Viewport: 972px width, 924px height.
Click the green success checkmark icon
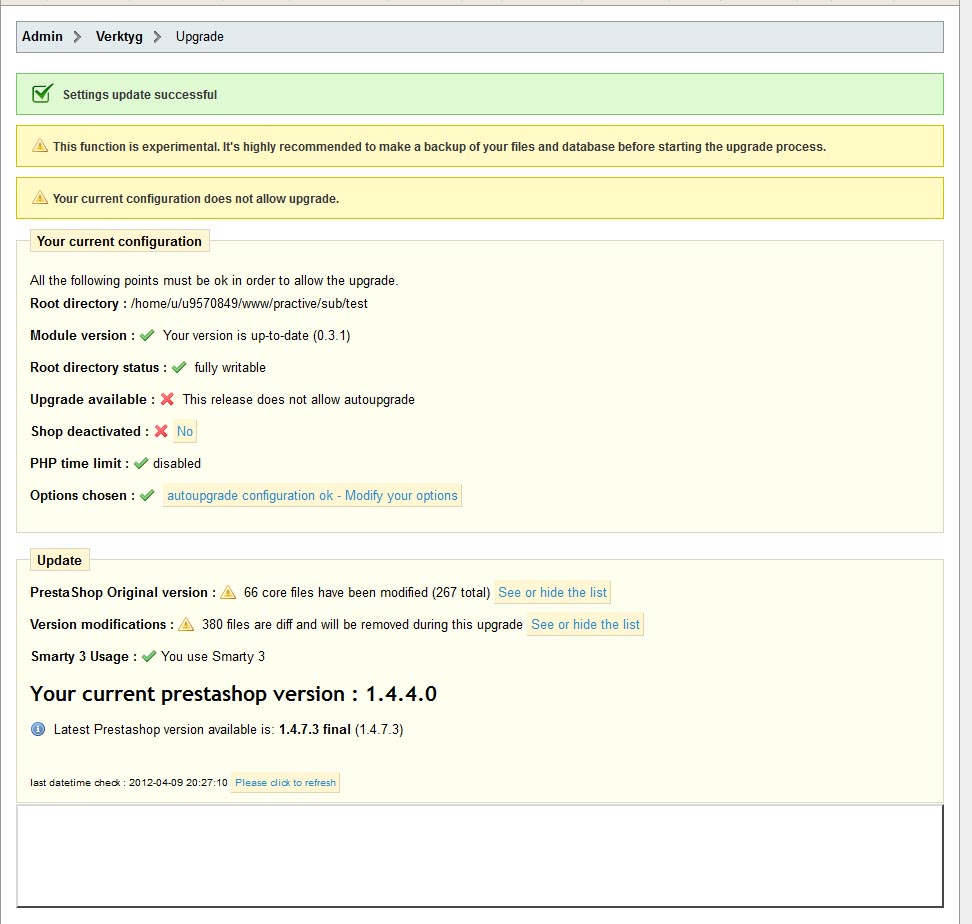pos(42,94)
